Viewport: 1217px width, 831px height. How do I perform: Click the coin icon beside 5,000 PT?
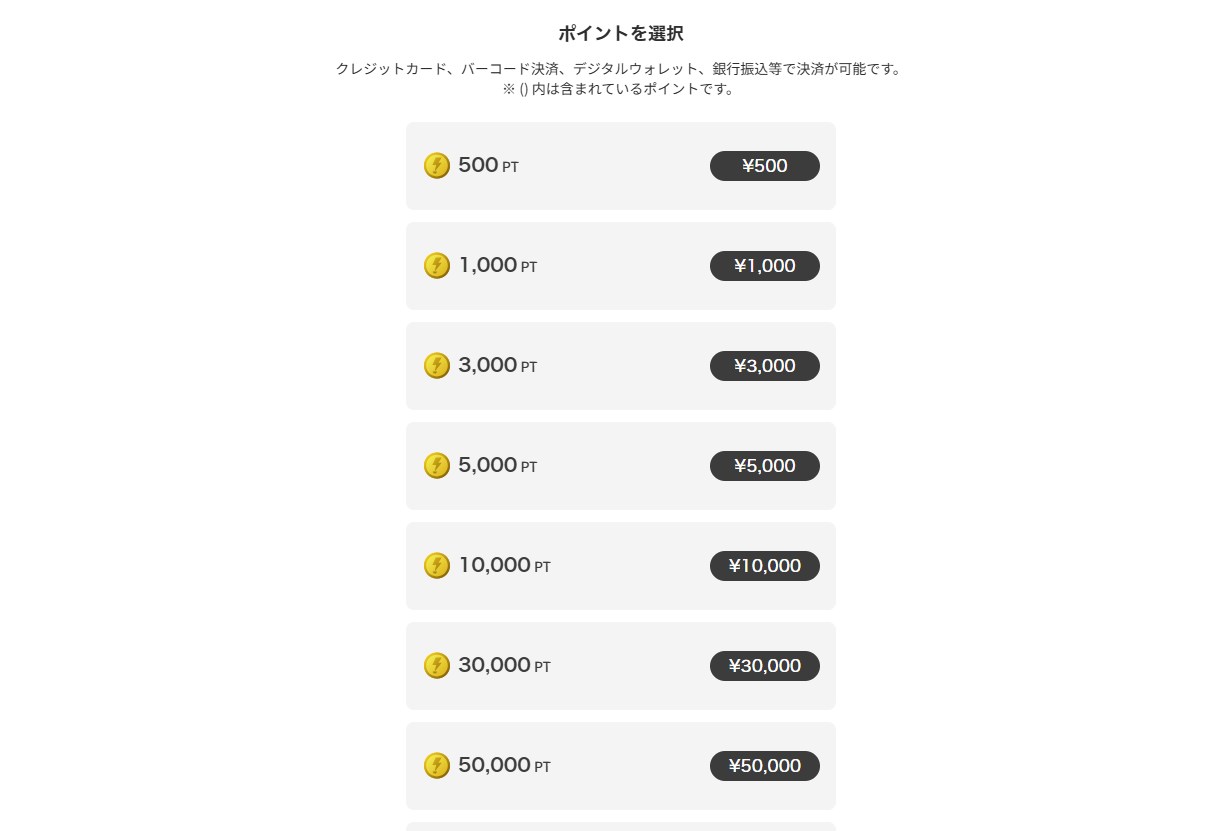437,466
